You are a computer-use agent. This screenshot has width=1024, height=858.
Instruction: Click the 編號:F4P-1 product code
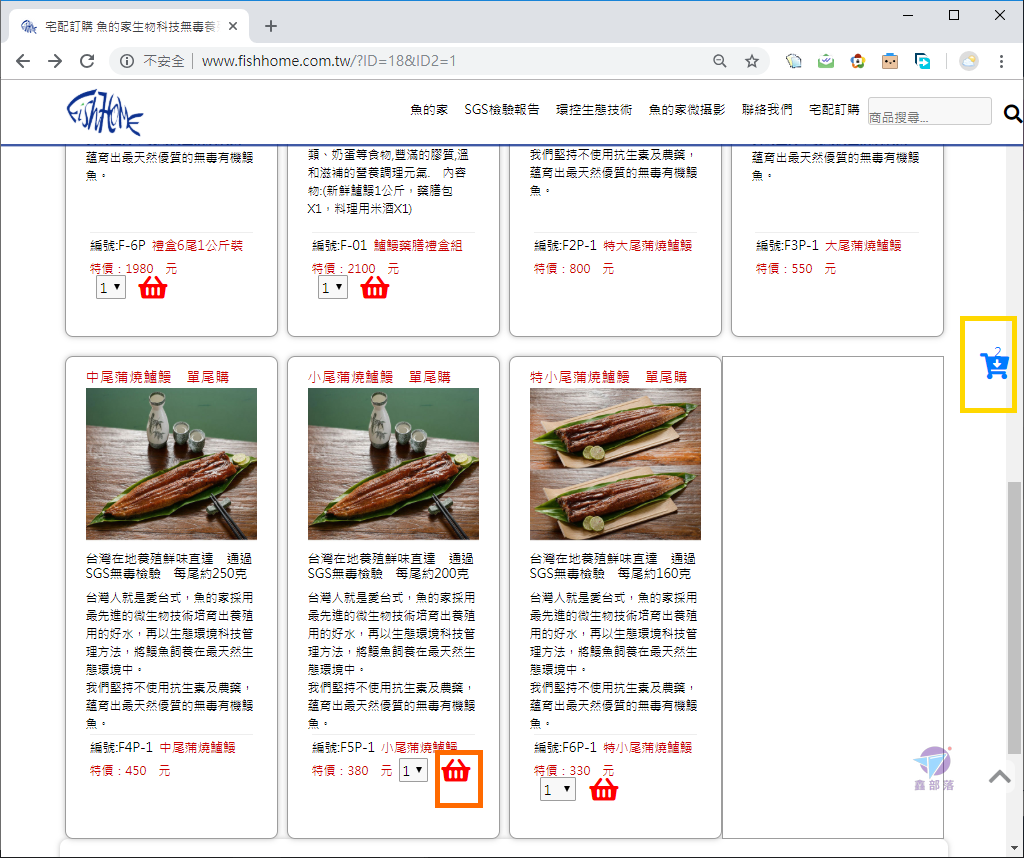(x=121, y=748)
